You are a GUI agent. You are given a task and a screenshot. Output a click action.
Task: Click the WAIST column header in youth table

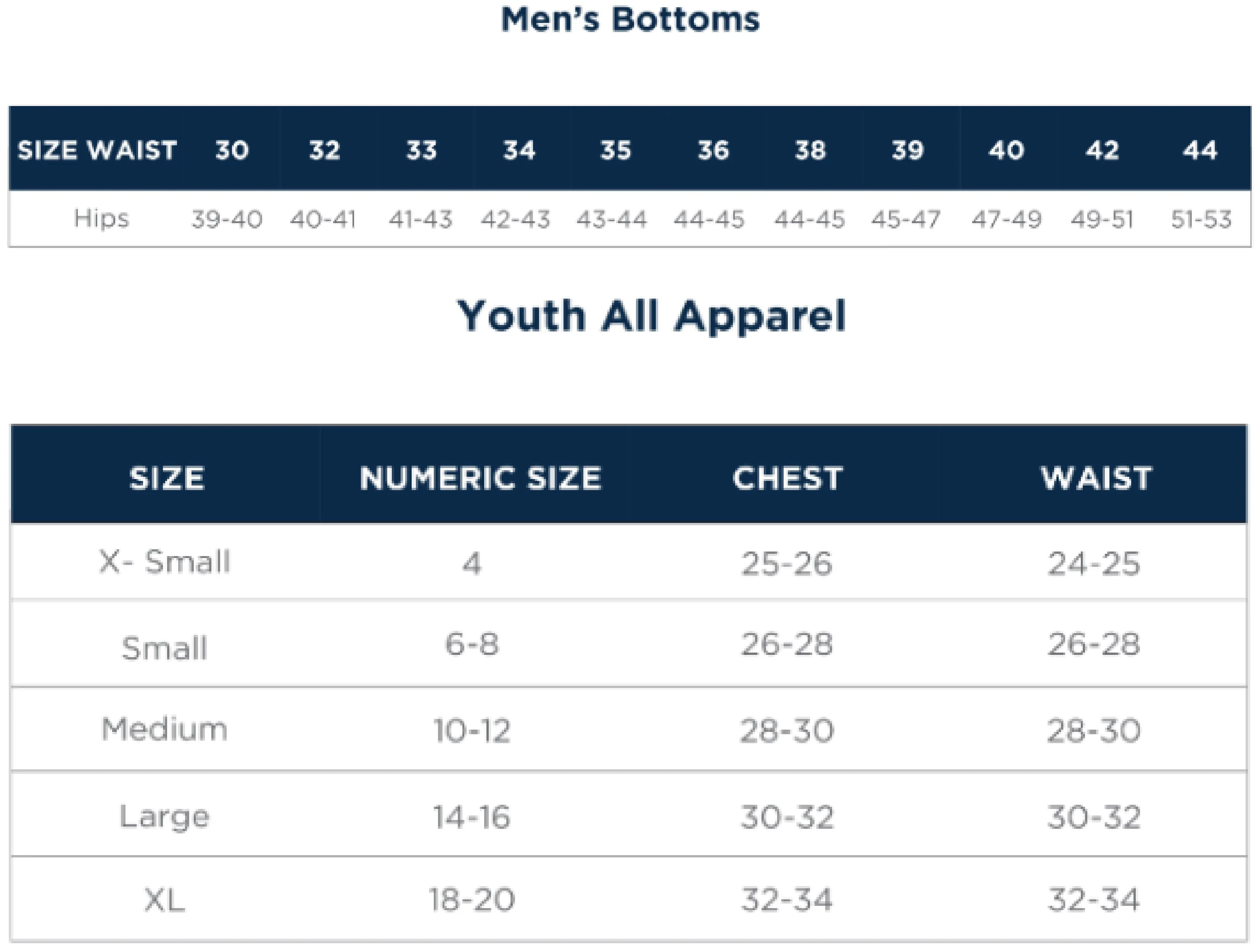1096,478
